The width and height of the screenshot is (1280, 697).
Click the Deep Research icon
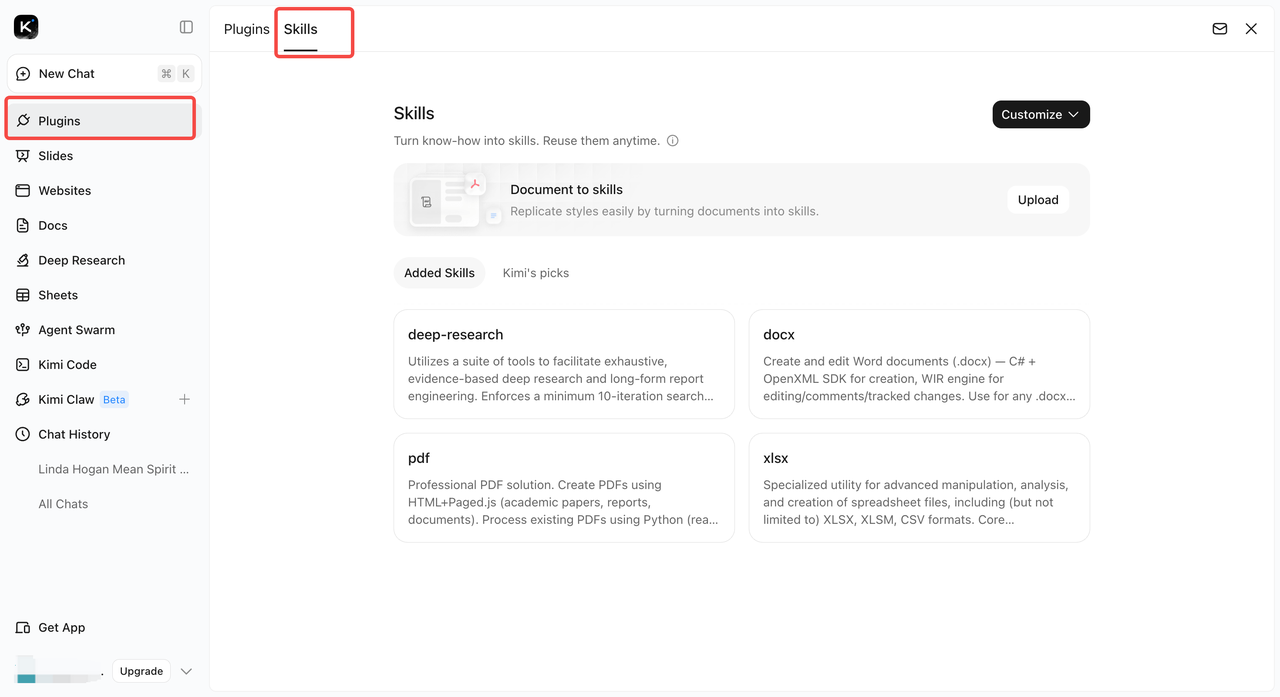(23, 261)
